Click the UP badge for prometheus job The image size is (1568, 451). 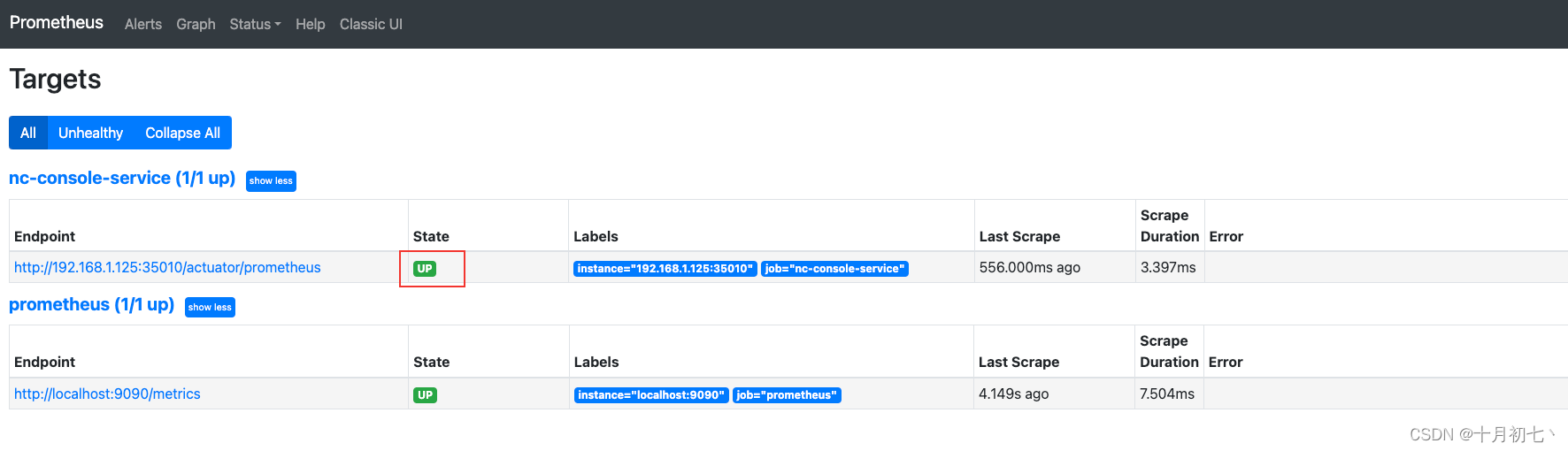point(426,394)
